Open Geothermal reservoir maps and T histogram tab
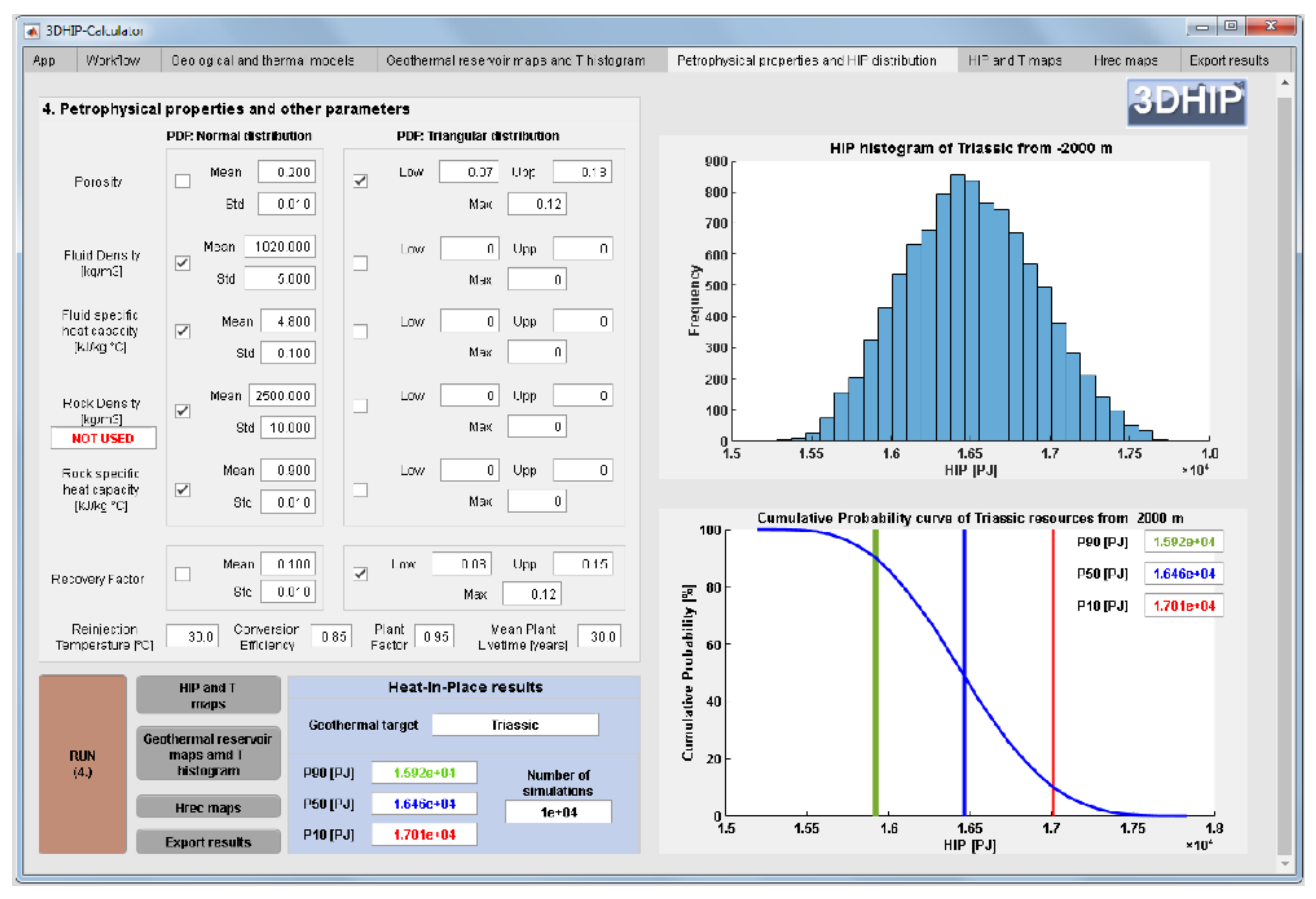 coord(515,60)
